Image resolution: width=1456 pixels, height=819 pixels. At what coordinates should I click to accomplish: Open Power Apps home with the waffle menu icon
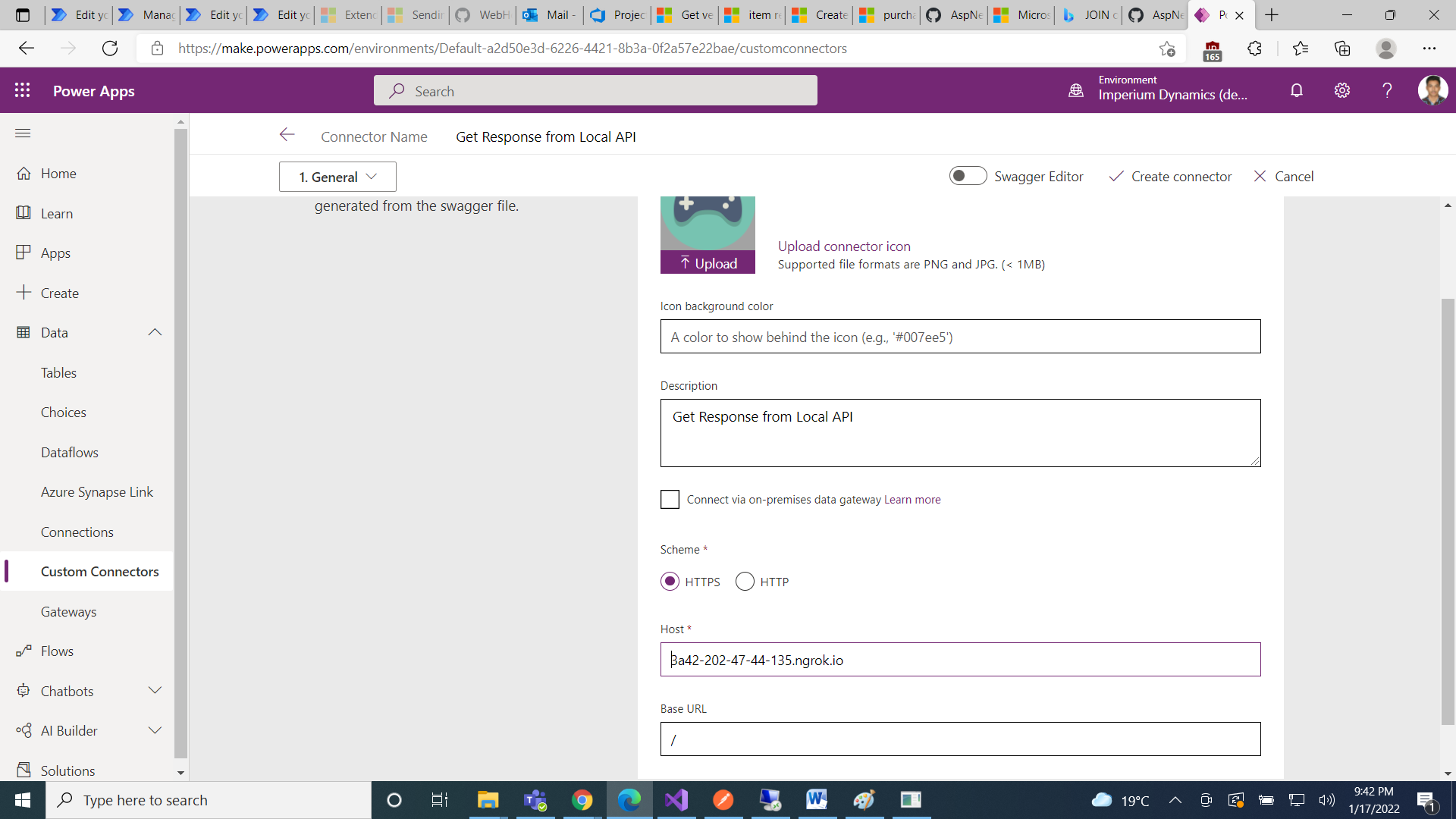click(22, 90)
